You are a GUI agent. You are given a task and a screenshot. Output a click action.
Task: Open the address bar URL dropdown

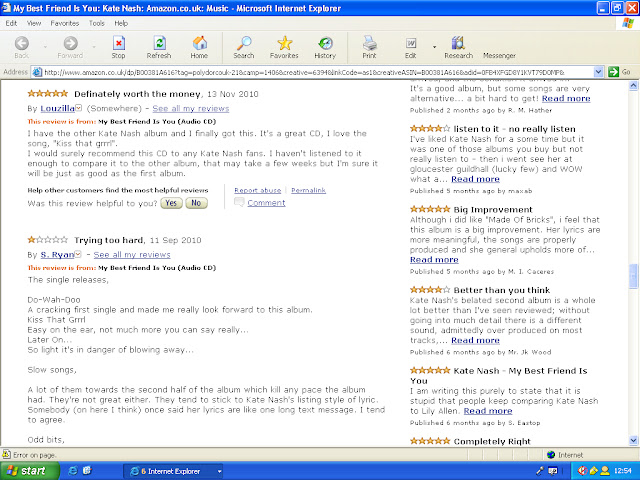pyautogui.click(x=598, y=72)
